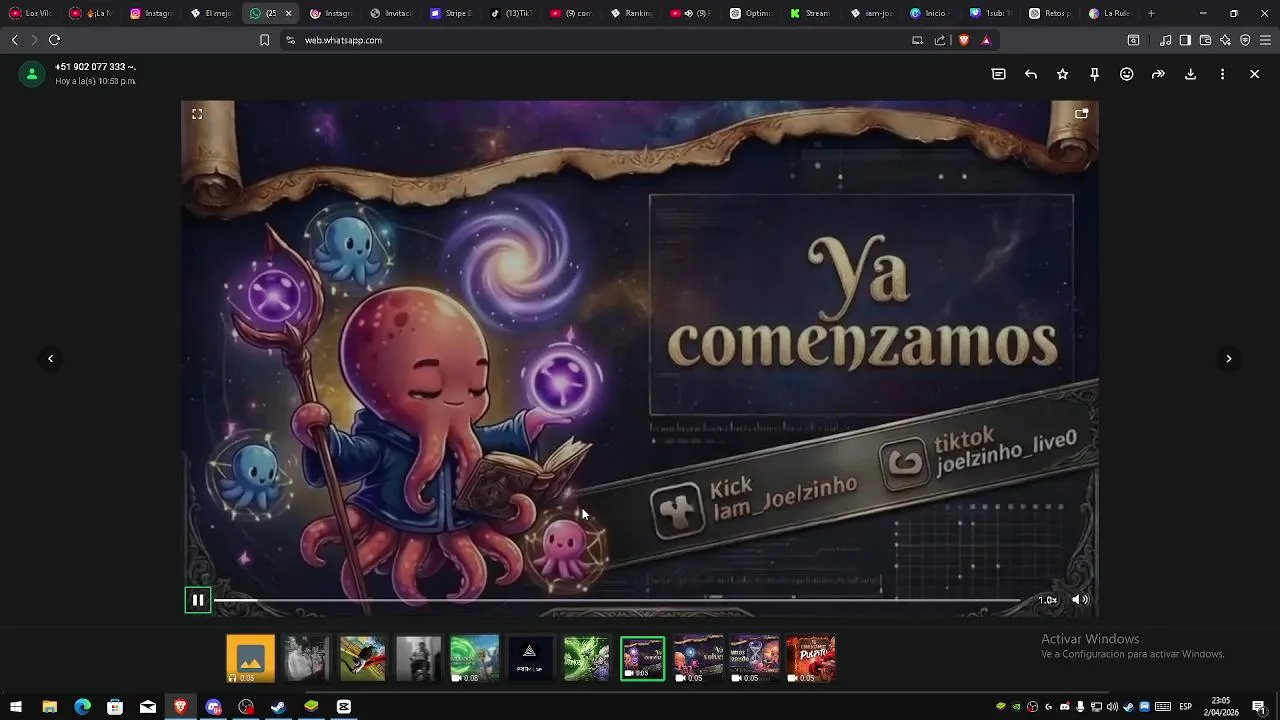Open the Windows notification center

click(x=1259, y=707)
